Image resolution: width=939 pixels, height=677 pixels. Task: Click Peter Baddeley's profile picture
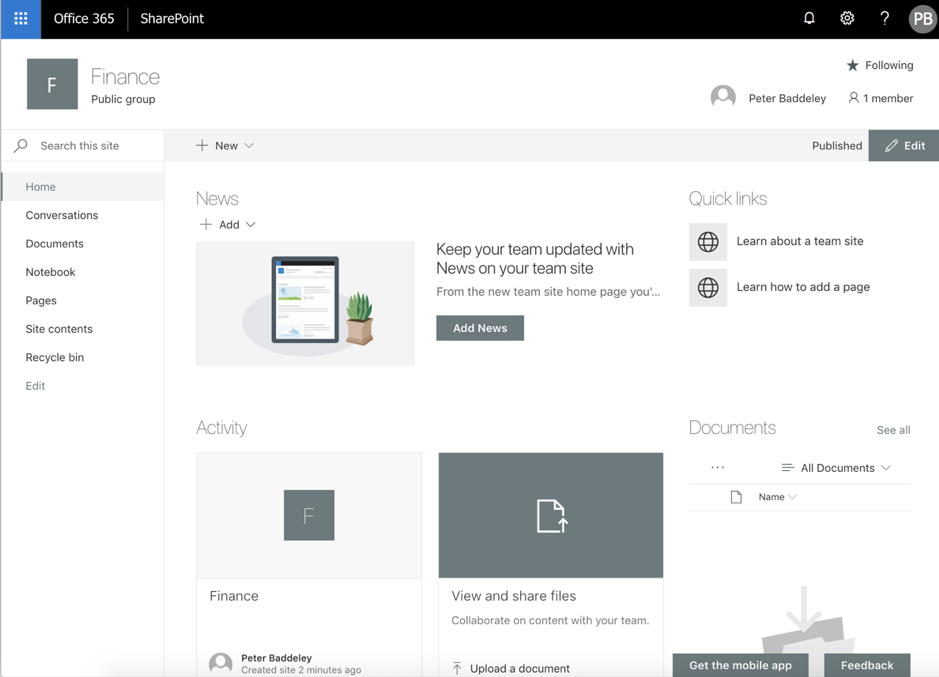pyautogui.click(x=723, y=97)
